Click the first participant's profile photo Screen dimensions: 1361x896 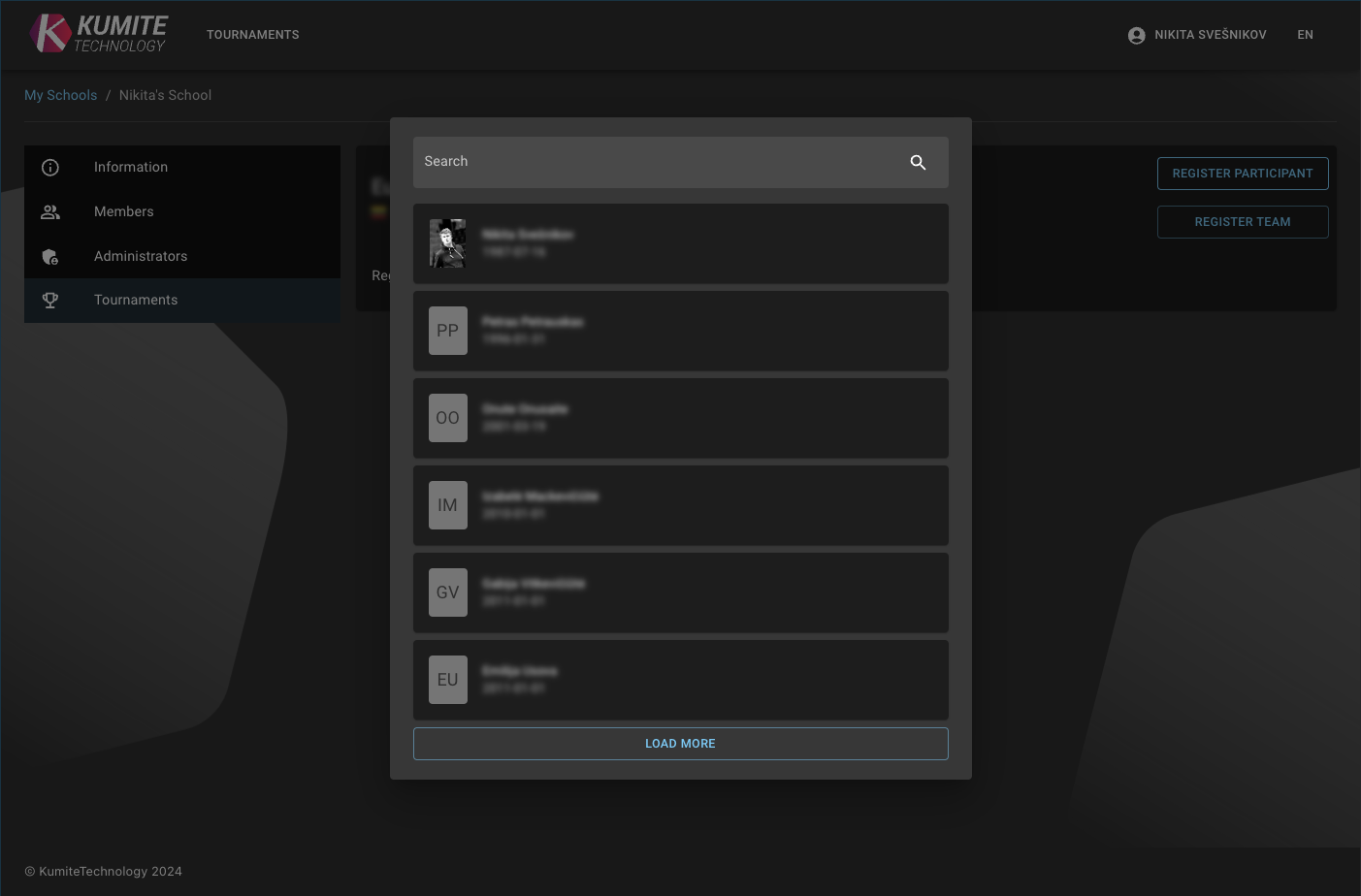coord(447,243)
